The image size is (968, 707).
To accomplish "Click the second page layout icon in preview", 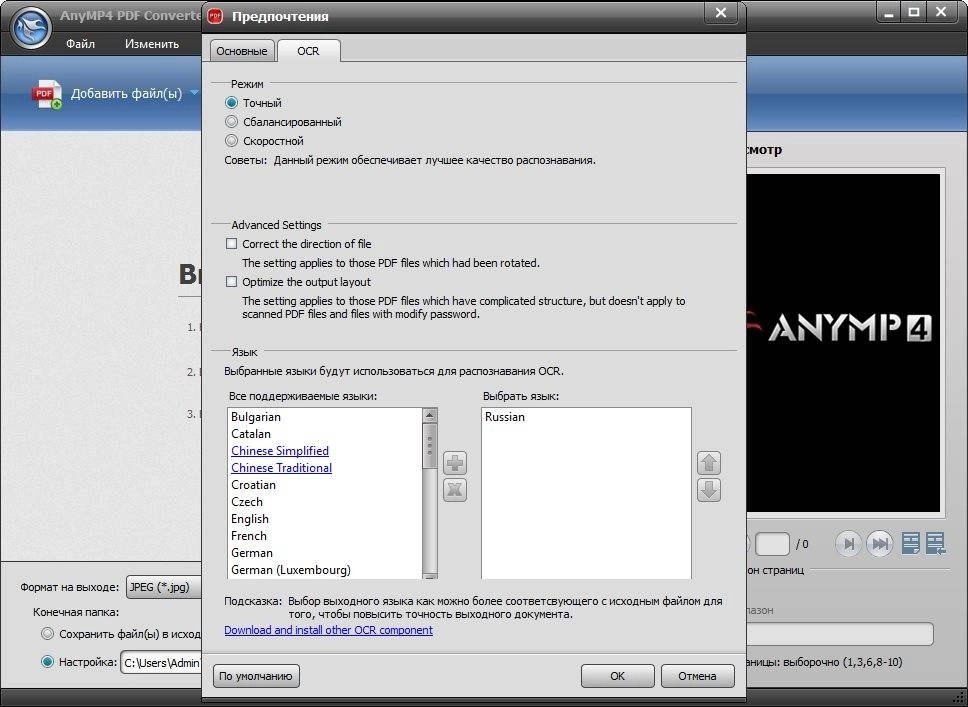I will 936,543.
